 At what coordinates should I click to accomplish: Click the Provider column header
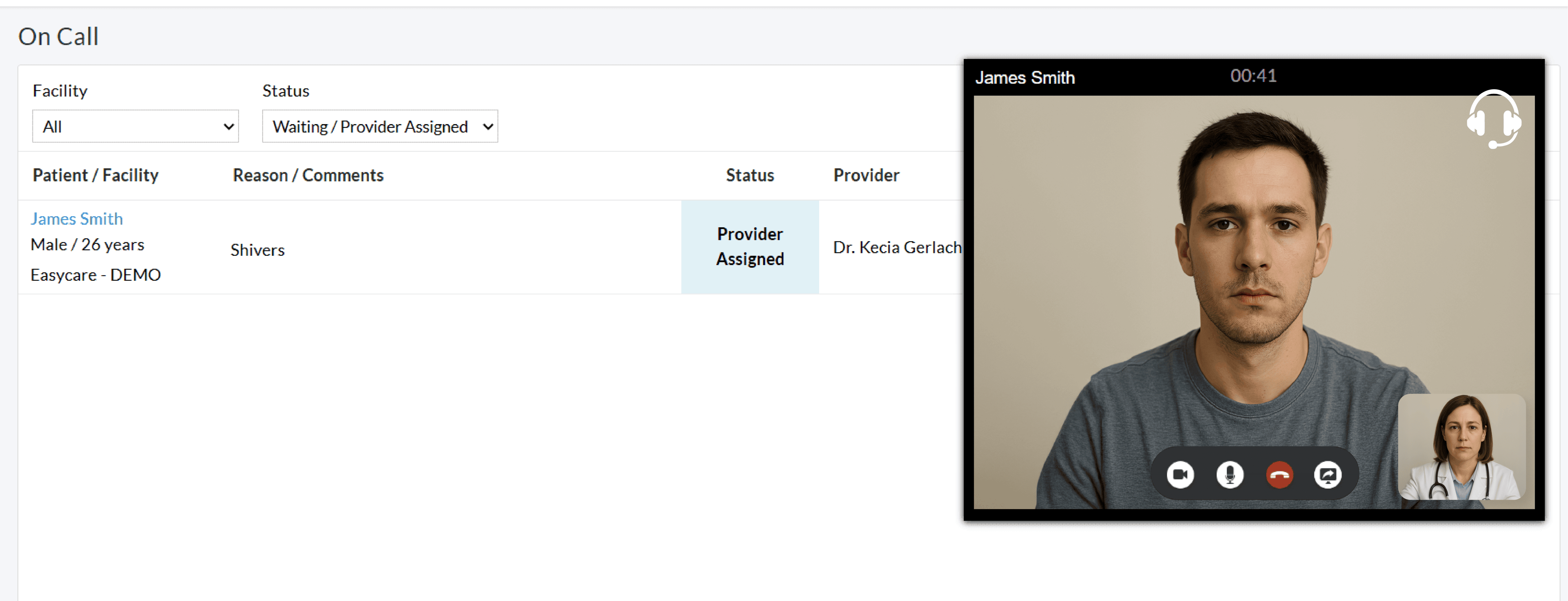click(866, 175)
